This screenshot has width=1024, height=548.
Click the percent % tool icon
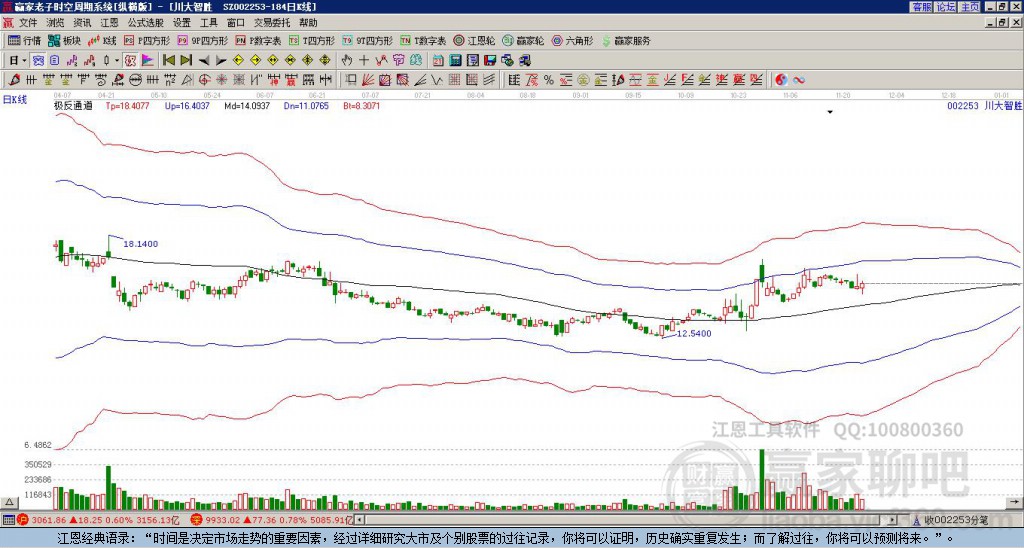click(x=549, y=80)
